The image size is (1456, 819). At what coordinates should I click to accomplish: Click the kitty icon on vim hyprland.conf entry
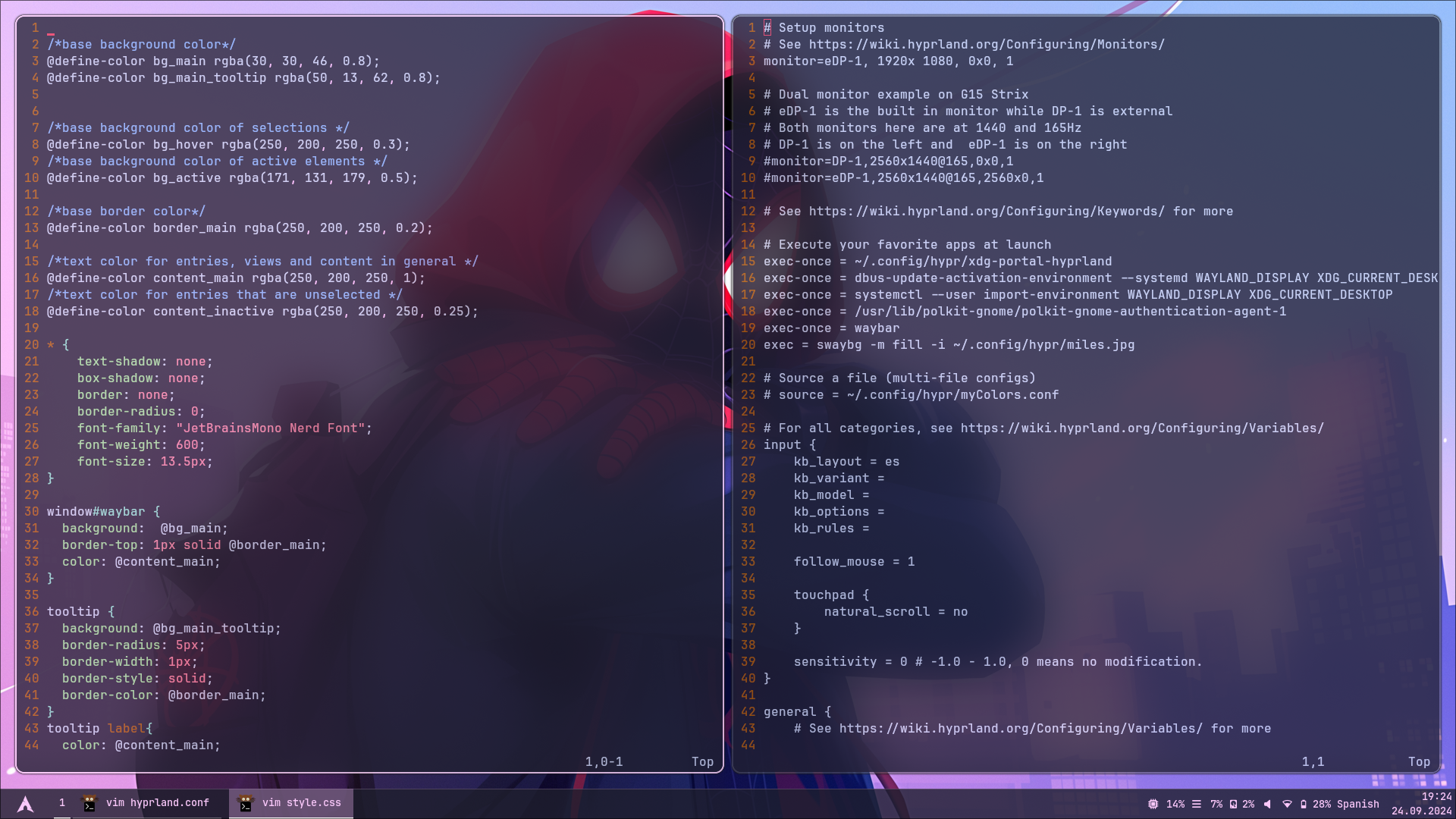pos(89,803)
